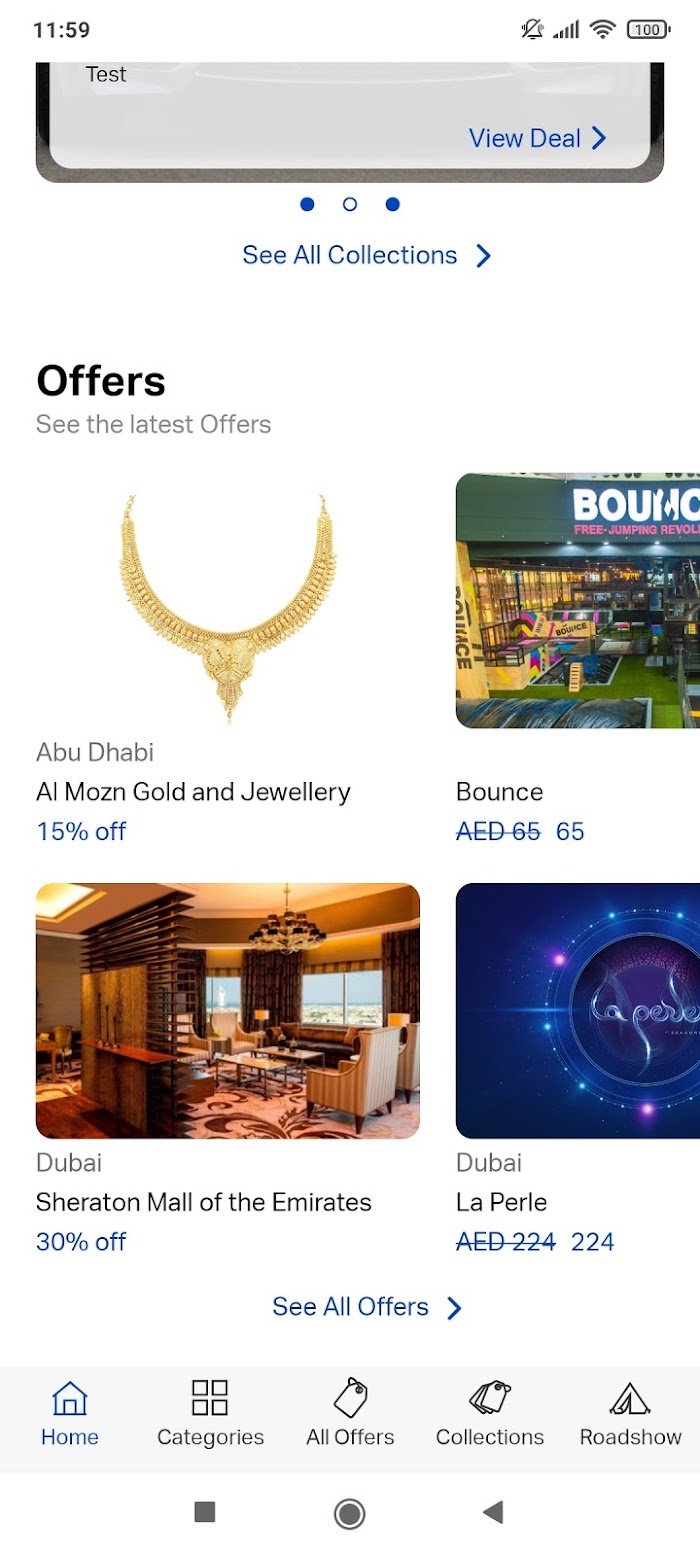This screenshot has height=1556, width=700.
Task: Tap the recent apps square icon
Action: click(x=205, y=1512)
